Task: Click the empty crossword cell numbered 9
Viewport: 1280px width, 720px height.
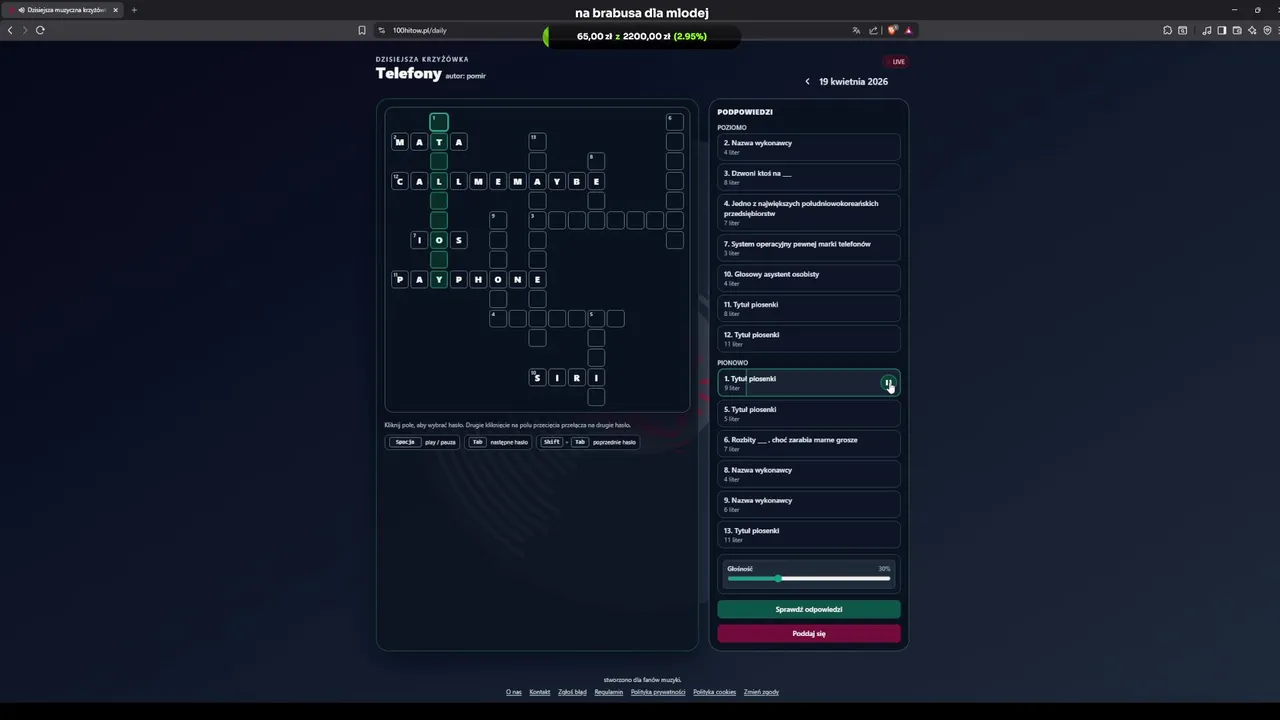Action: [498, 220]
